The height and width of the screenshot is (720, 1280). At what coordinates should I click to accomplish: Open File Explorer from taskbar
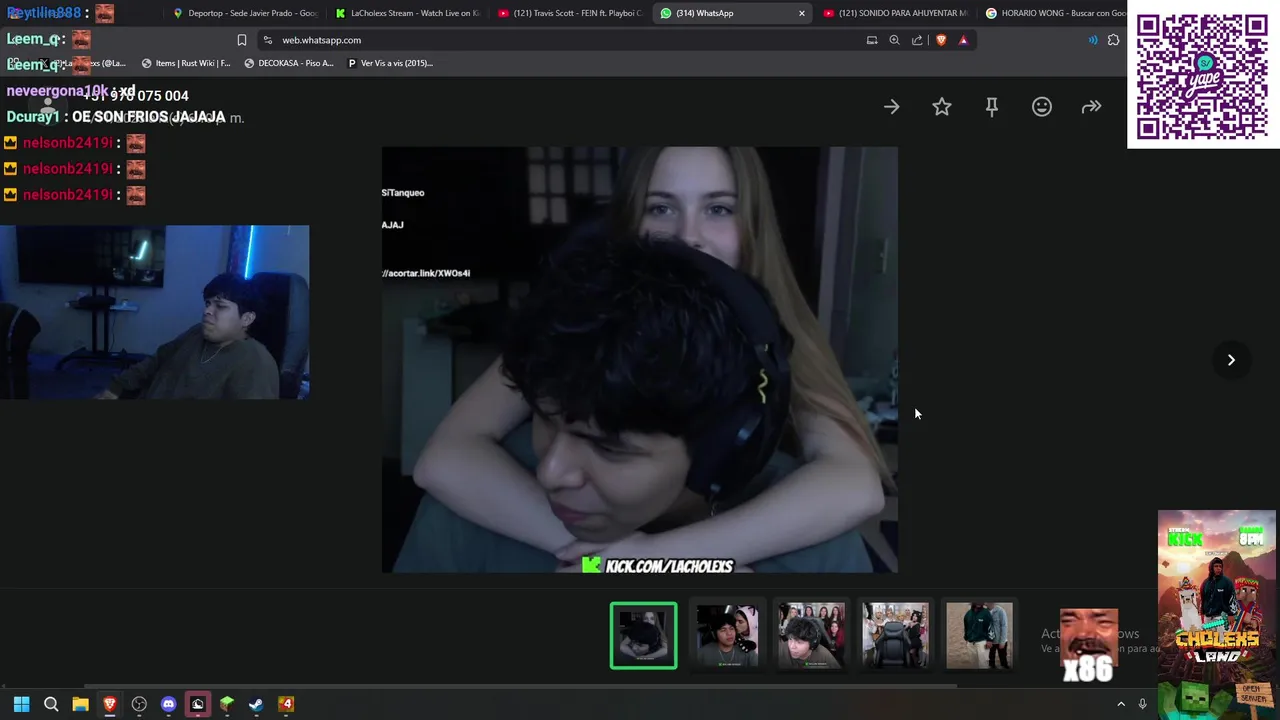point(80,704)
